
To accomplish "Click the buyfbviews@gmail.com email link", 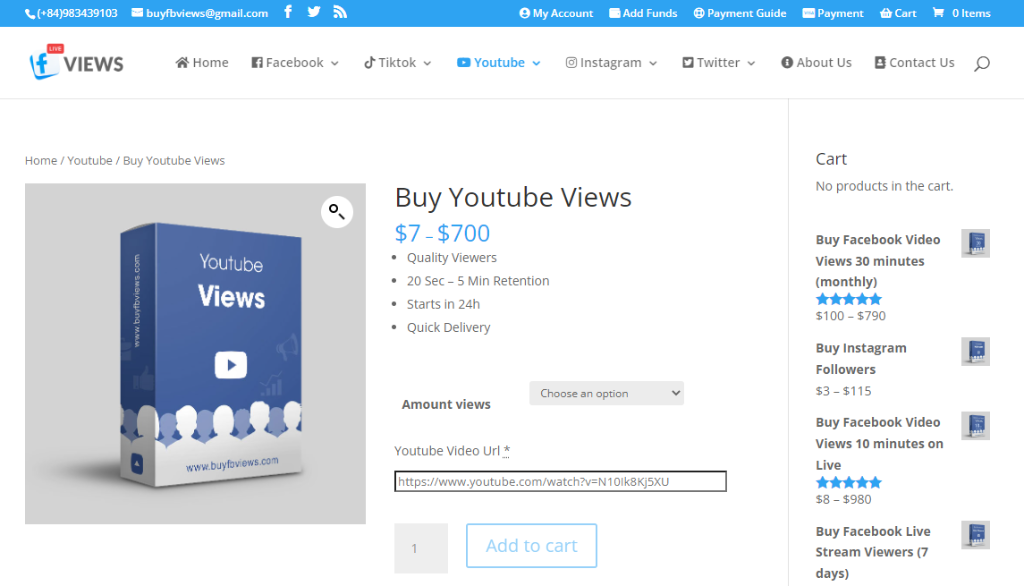I will [x=200, y=13].
